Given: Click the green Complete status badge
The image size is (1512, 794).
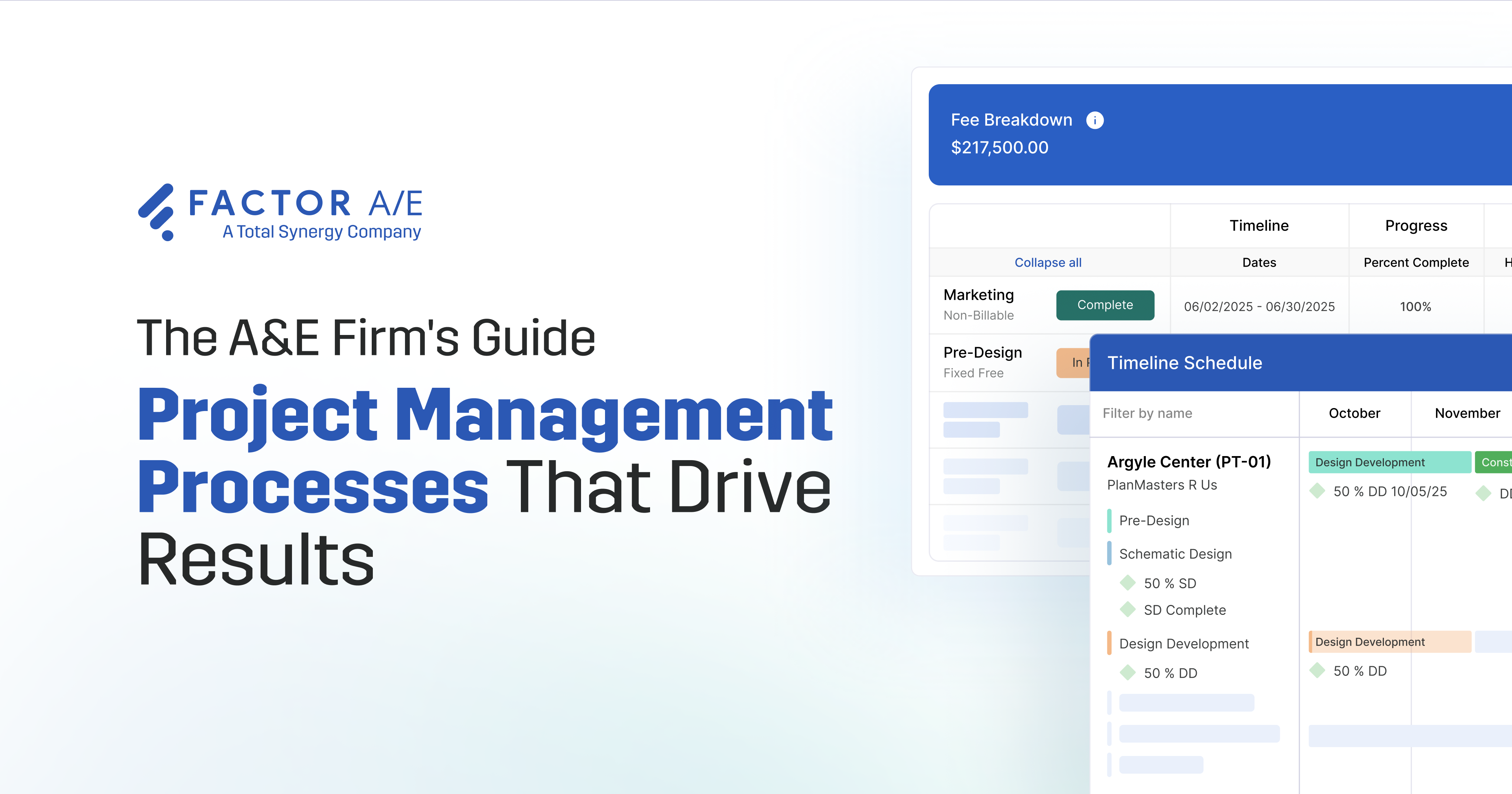Looking at the screenshot, I should point(1104,305).
